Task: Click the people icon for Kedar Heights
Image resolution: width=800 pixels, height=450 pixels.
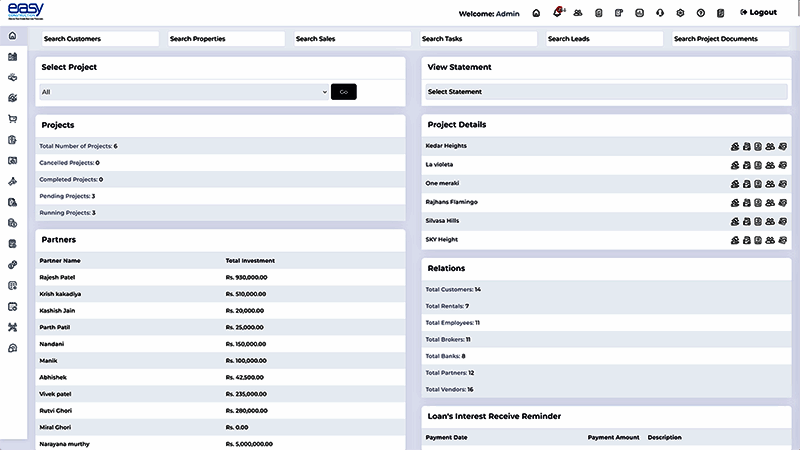Action: point(770,146)
